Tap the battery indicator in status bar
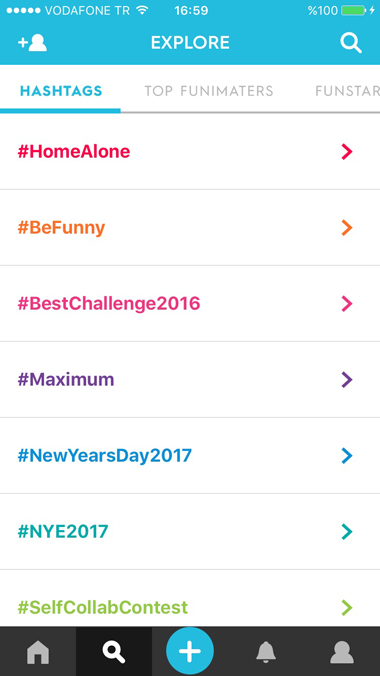This screenshot has height=676, width=380. (354, 11)
